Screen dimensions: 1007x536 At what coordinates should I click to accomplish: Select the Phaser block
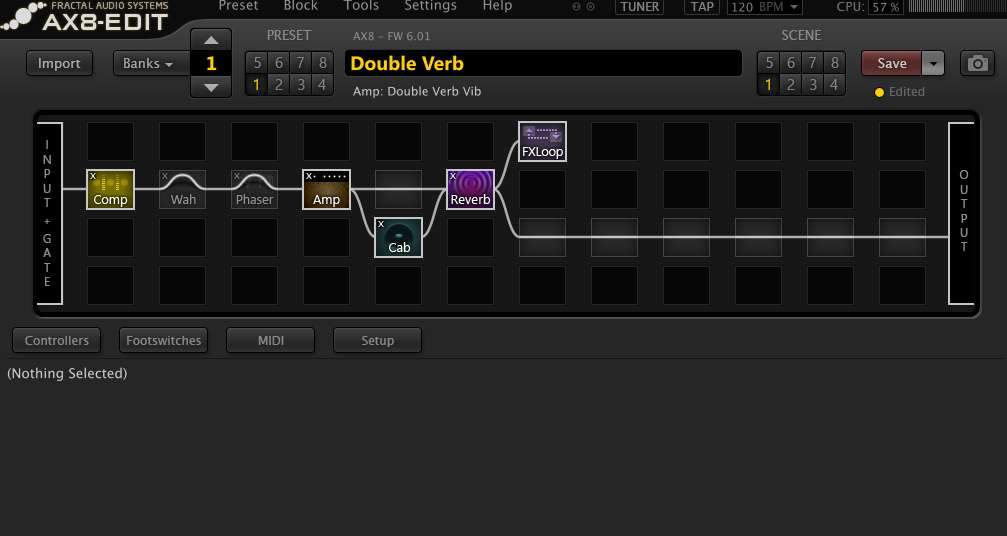[254, 189]
